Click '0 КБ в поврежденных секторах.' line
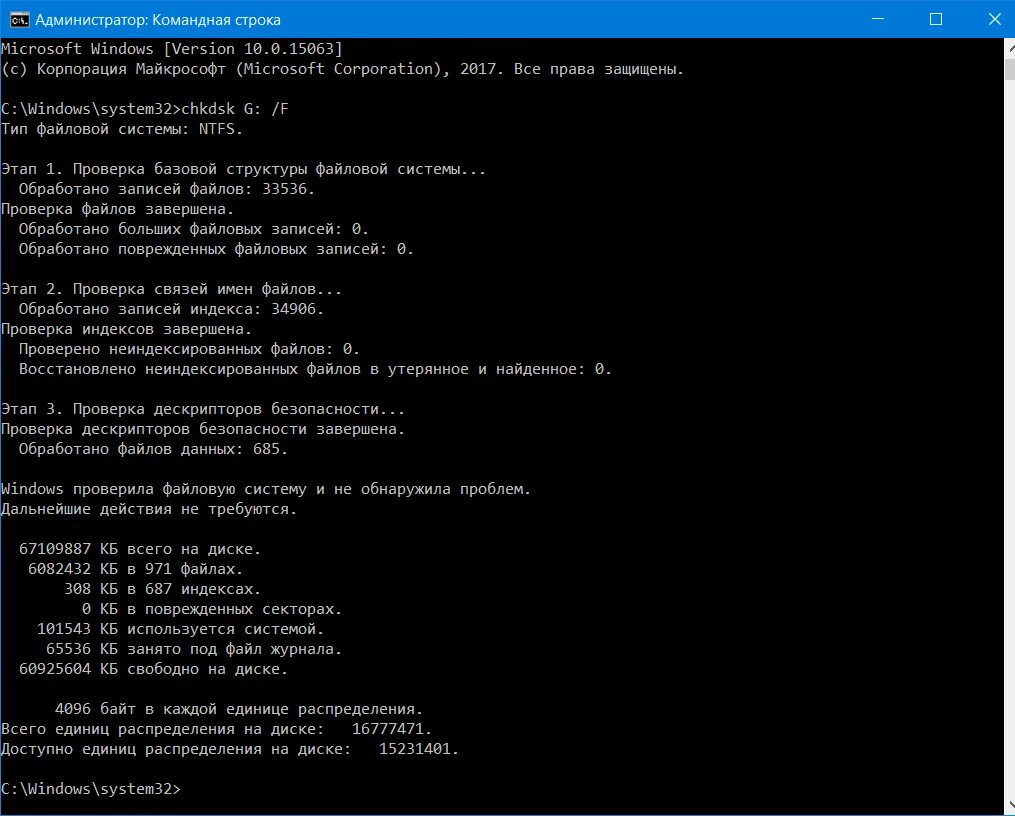Screen dimensions: 1015x816 [x=212, y=609]
